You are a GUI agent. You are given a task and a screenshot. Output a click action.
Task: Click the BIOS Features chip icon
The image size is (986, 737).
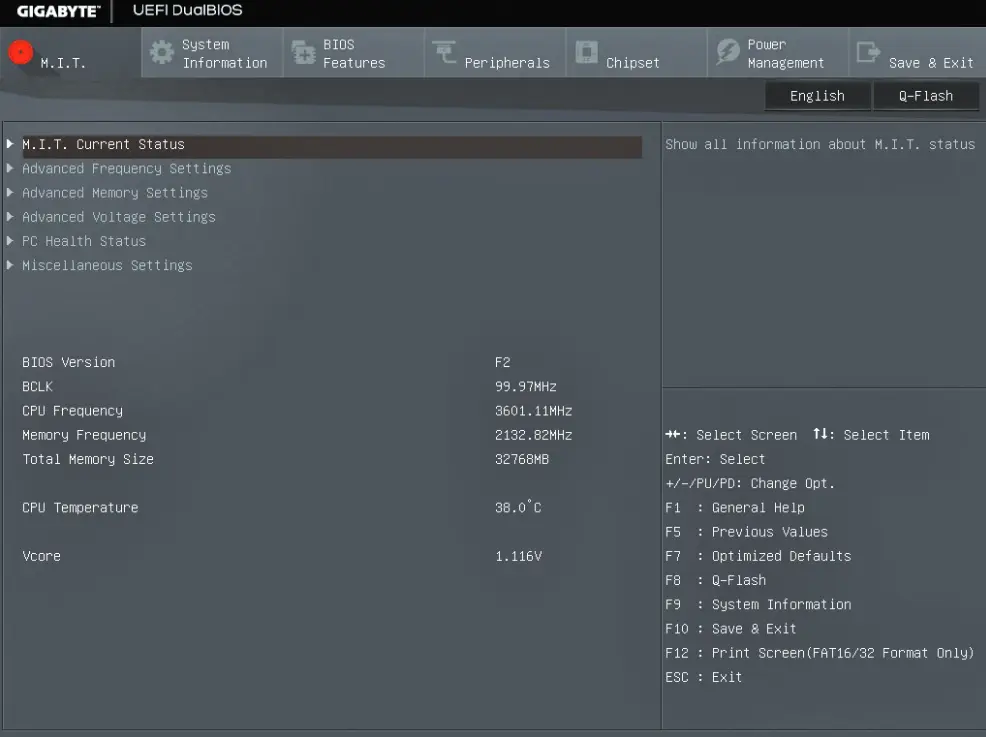pos(302,53)
